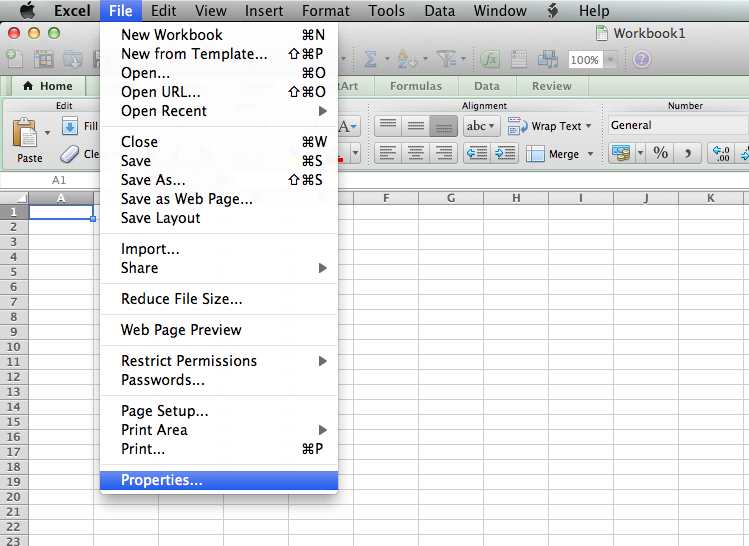
Task: Open the Media Browser toolbar icon
Action: (x=548, y=60)
